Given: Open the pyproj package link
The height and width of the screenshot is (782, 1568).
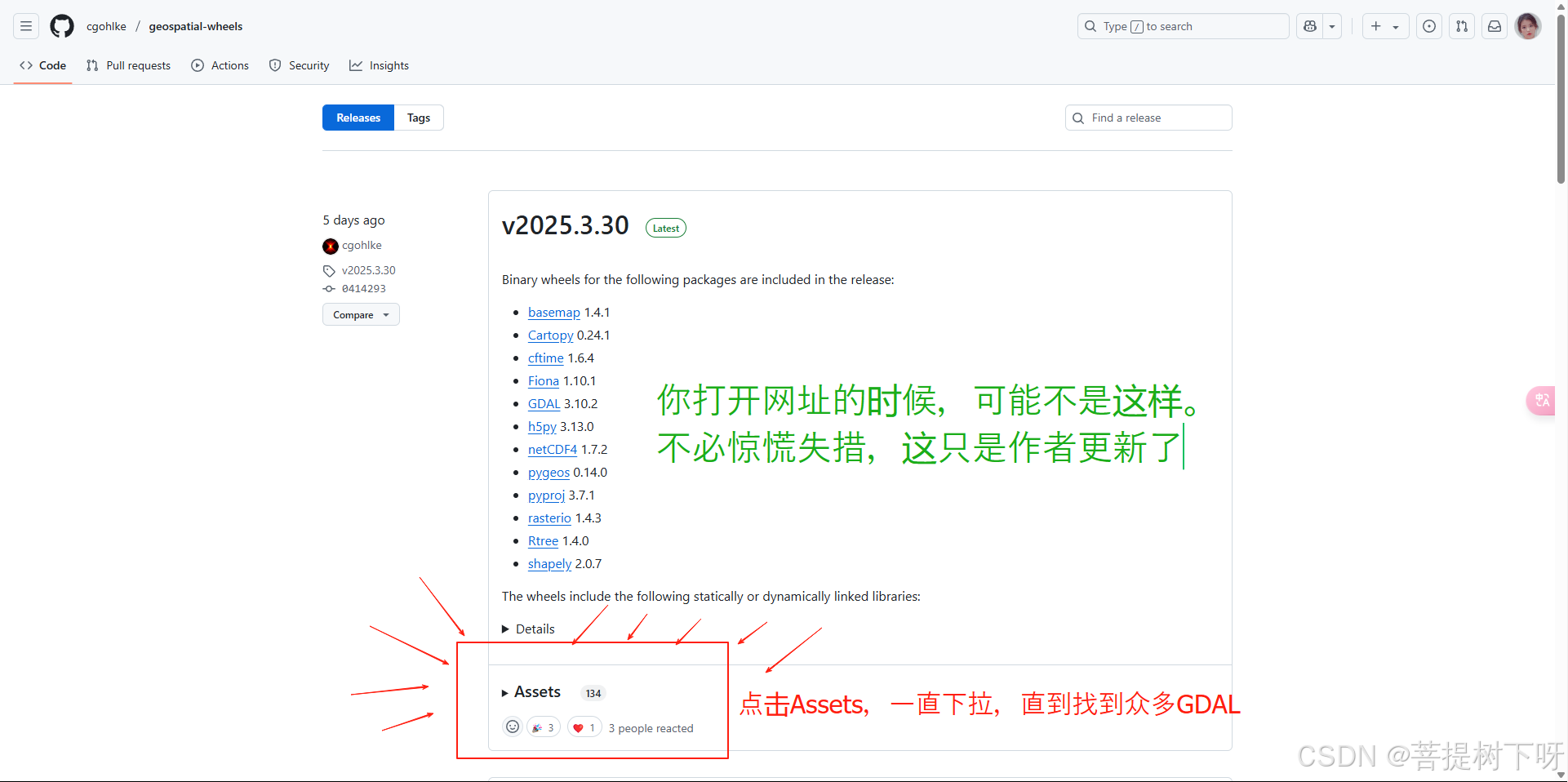Looking at the screenshot, I should coord(546,495).
